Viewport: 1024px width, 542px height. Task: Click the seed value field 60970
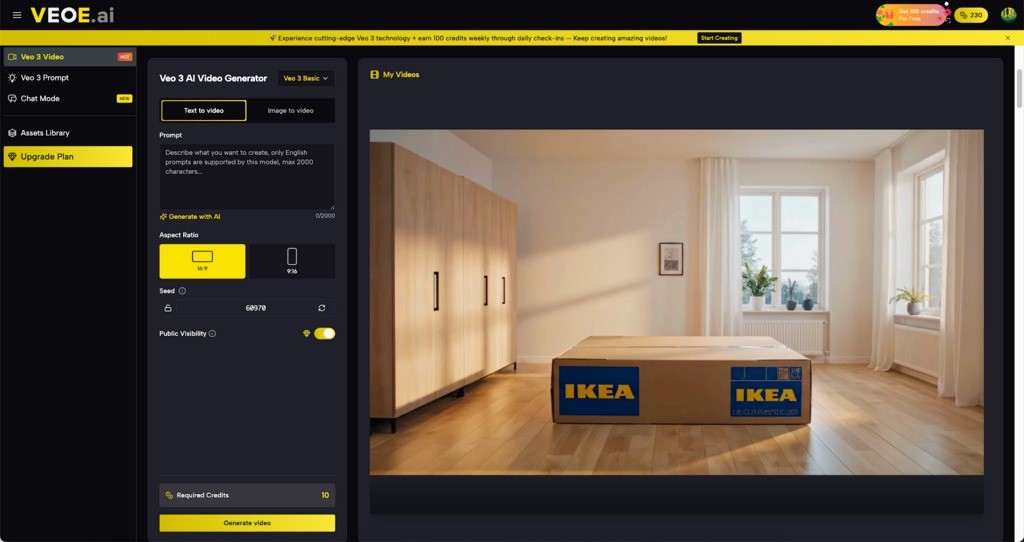[255, 308]
